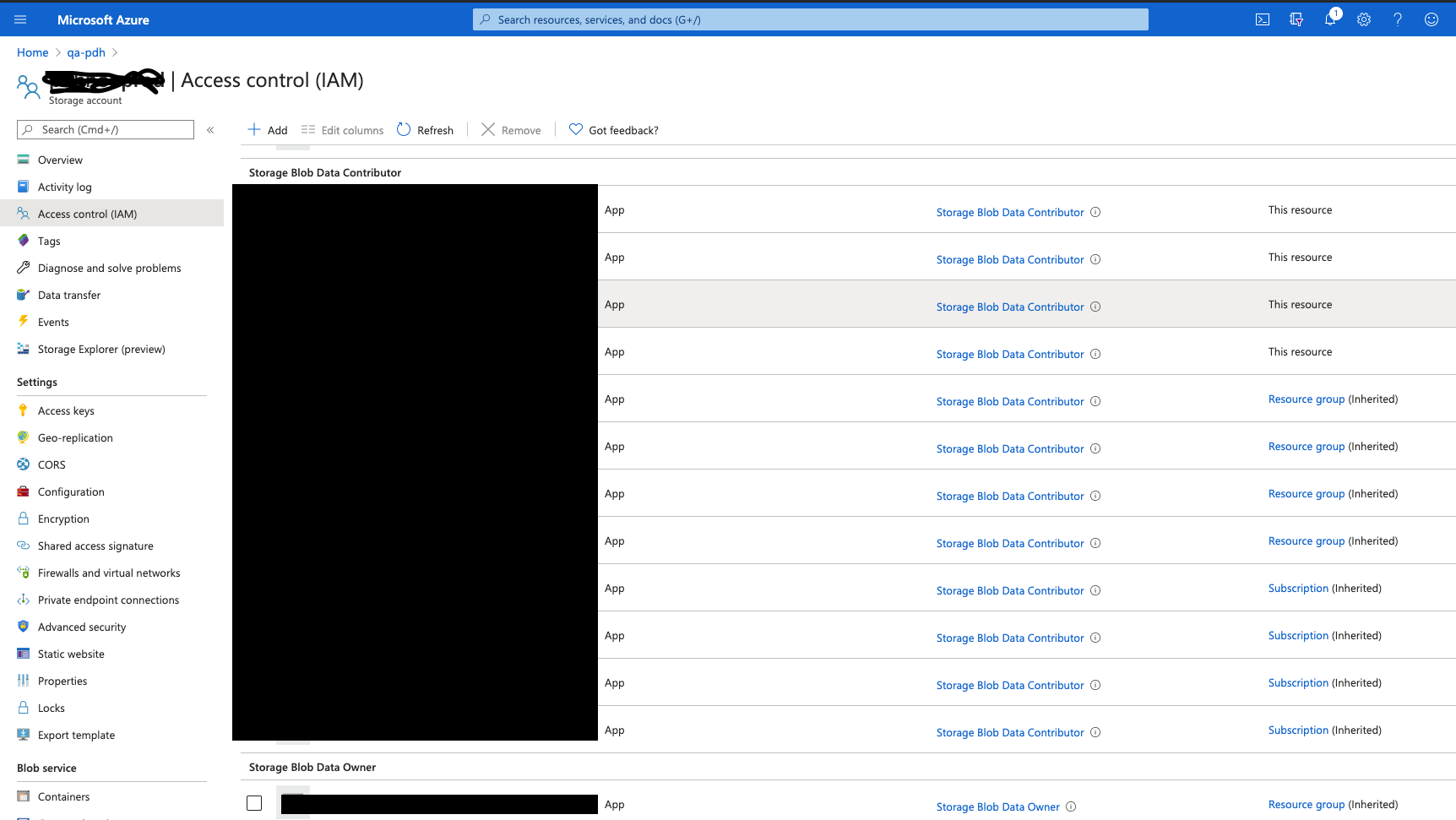Open Activity log in sidebar

[x=64, y=187]
